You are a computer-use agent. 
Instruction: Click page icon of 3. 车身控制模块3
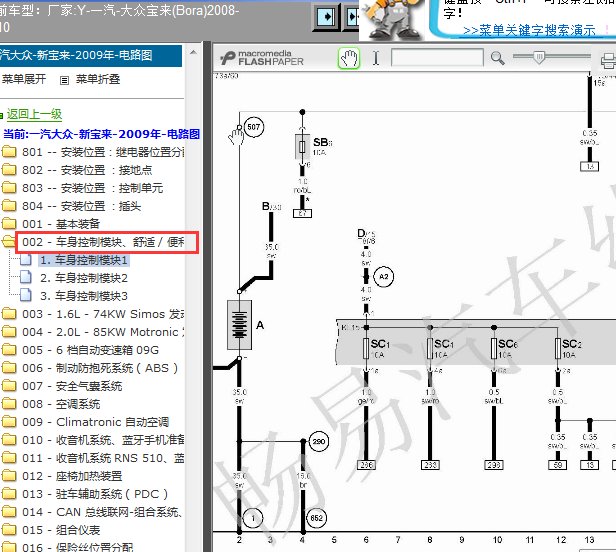click(26, 295)
